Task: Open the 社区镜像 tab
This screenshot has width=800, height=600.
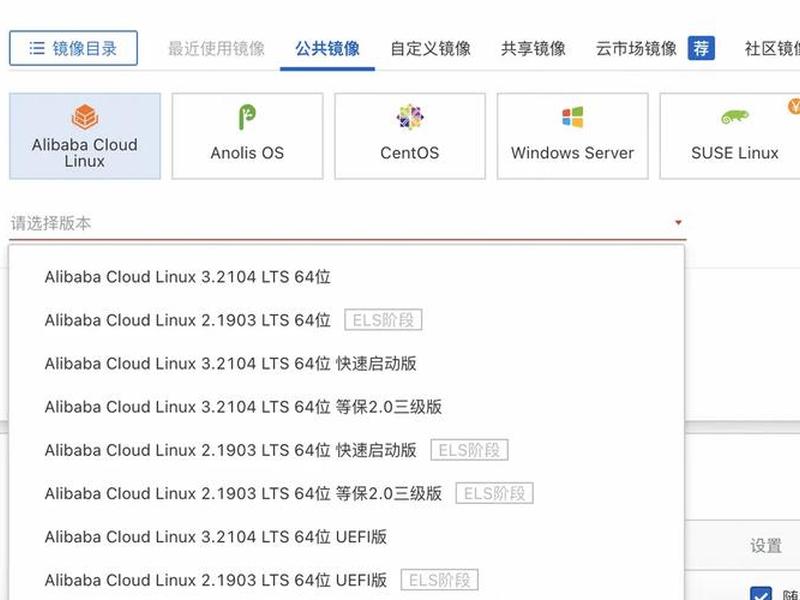Action: click(x=772, y=48)
